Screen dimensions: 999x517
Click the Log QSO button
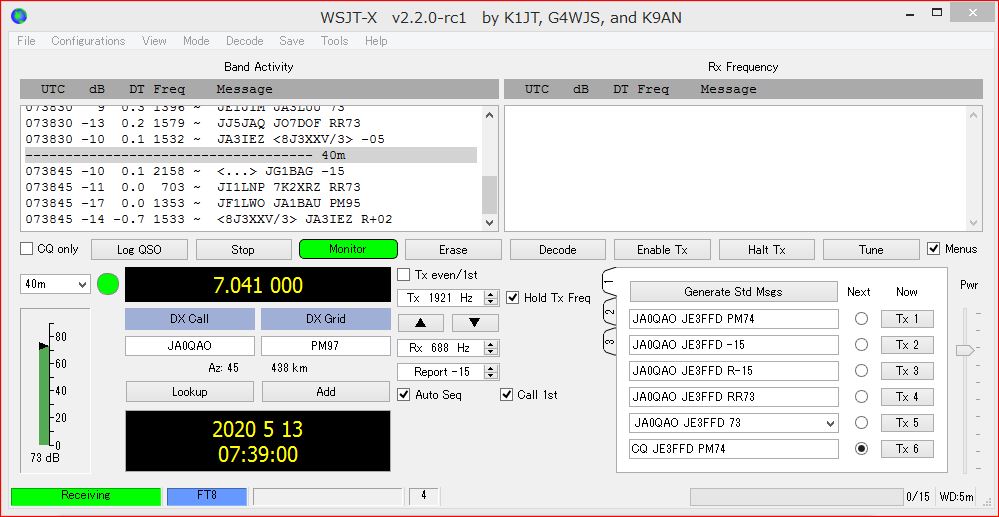(x=139, y=250)
